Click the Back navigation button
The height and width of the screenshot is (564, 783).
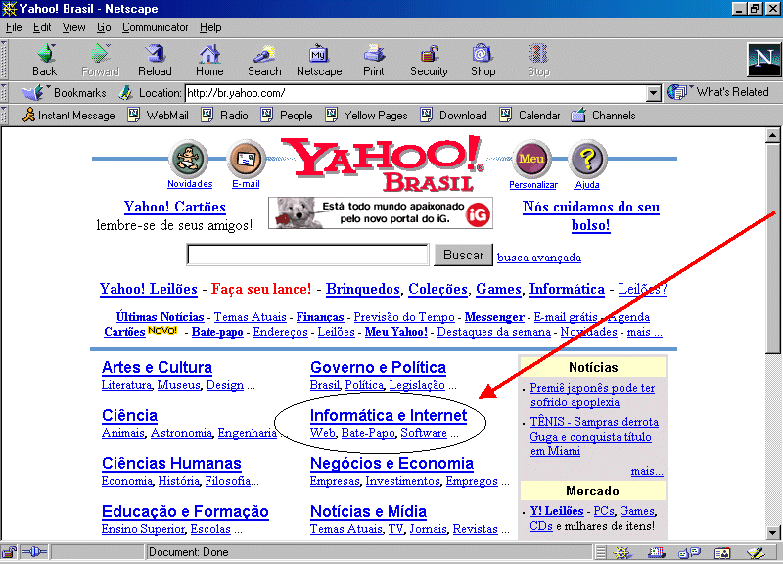(44, 59)
